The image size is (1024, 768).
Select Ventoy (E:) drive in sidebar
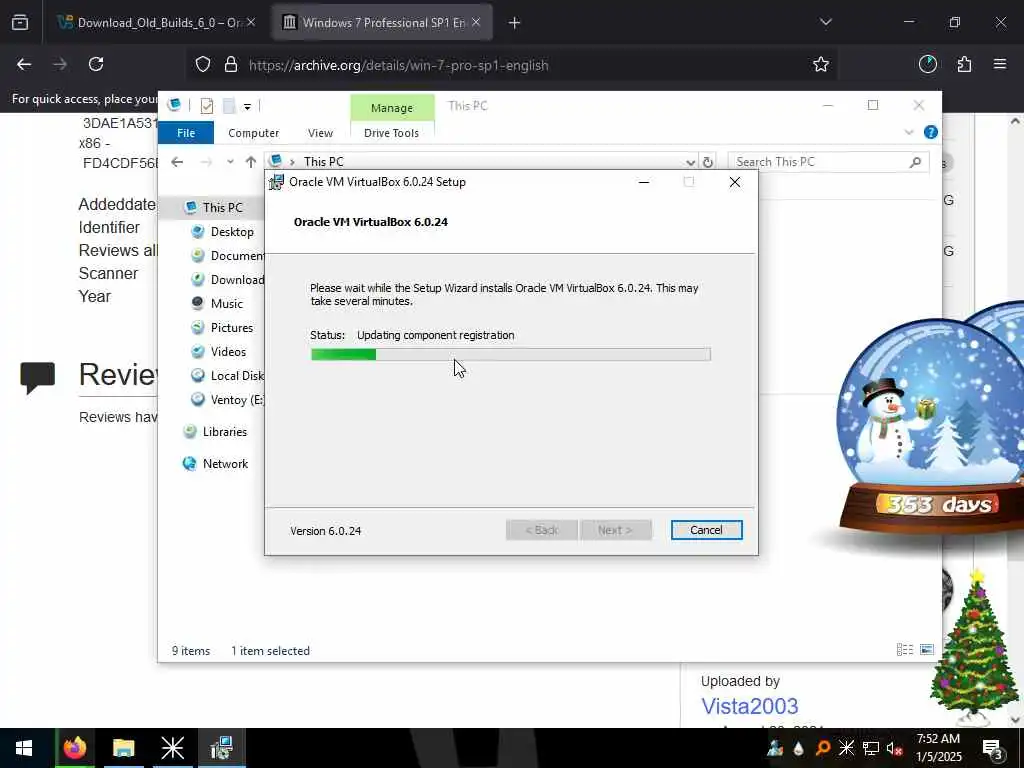[227, 400]
